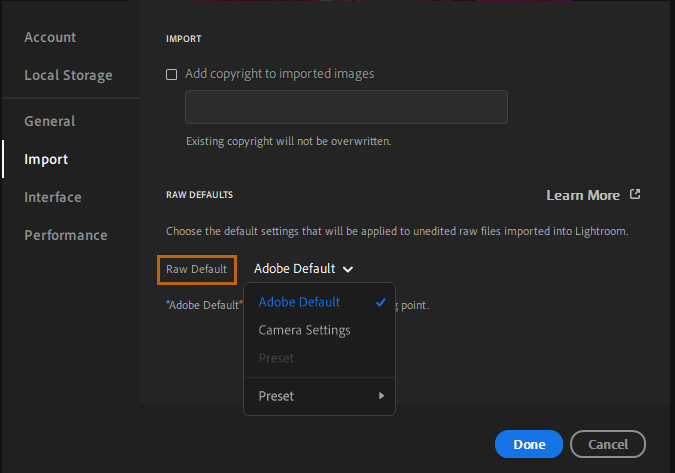Click the external link icon beside Learn More

(x=634, y=195)
